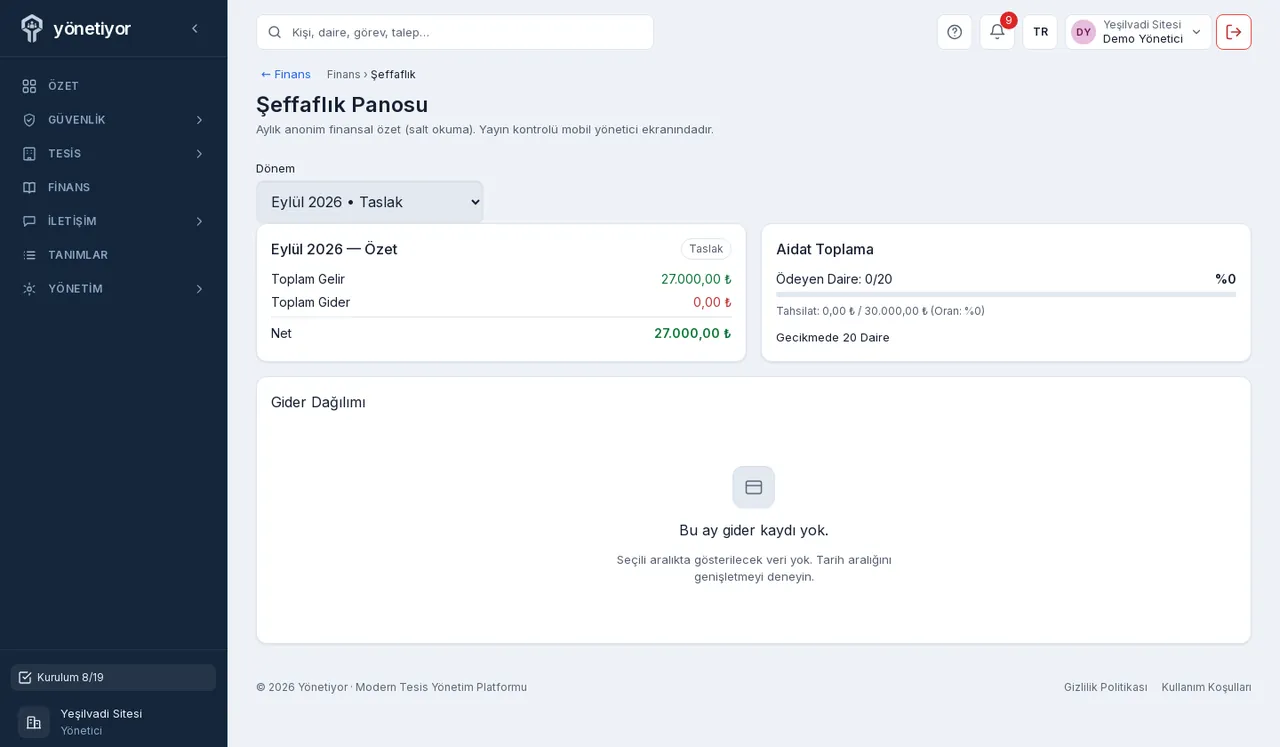Click the Yönetiyor logo icon
The width and height of the screenshot is (1280, 747).
(32, 28)
